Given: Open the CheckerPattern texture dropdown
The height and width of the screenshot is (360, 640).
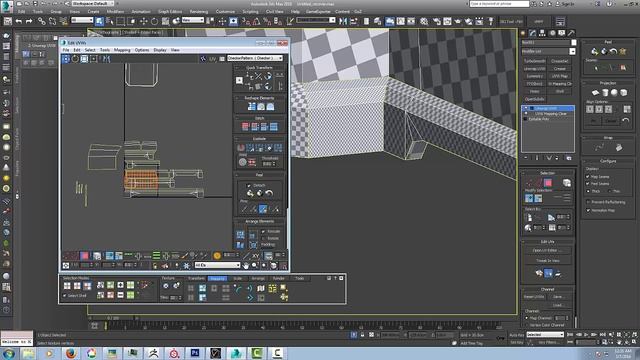Looking at the screenshot, I should tap(255, 58).
